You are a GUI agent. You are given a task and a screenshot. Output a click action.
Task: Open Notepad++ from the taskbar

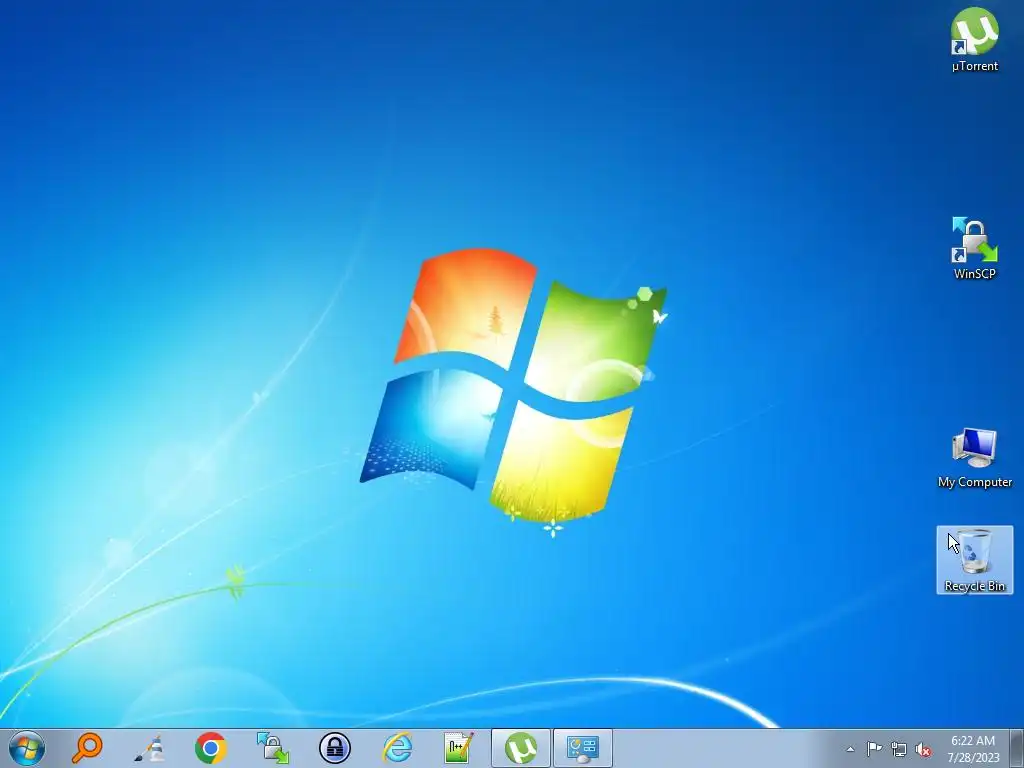458,748
